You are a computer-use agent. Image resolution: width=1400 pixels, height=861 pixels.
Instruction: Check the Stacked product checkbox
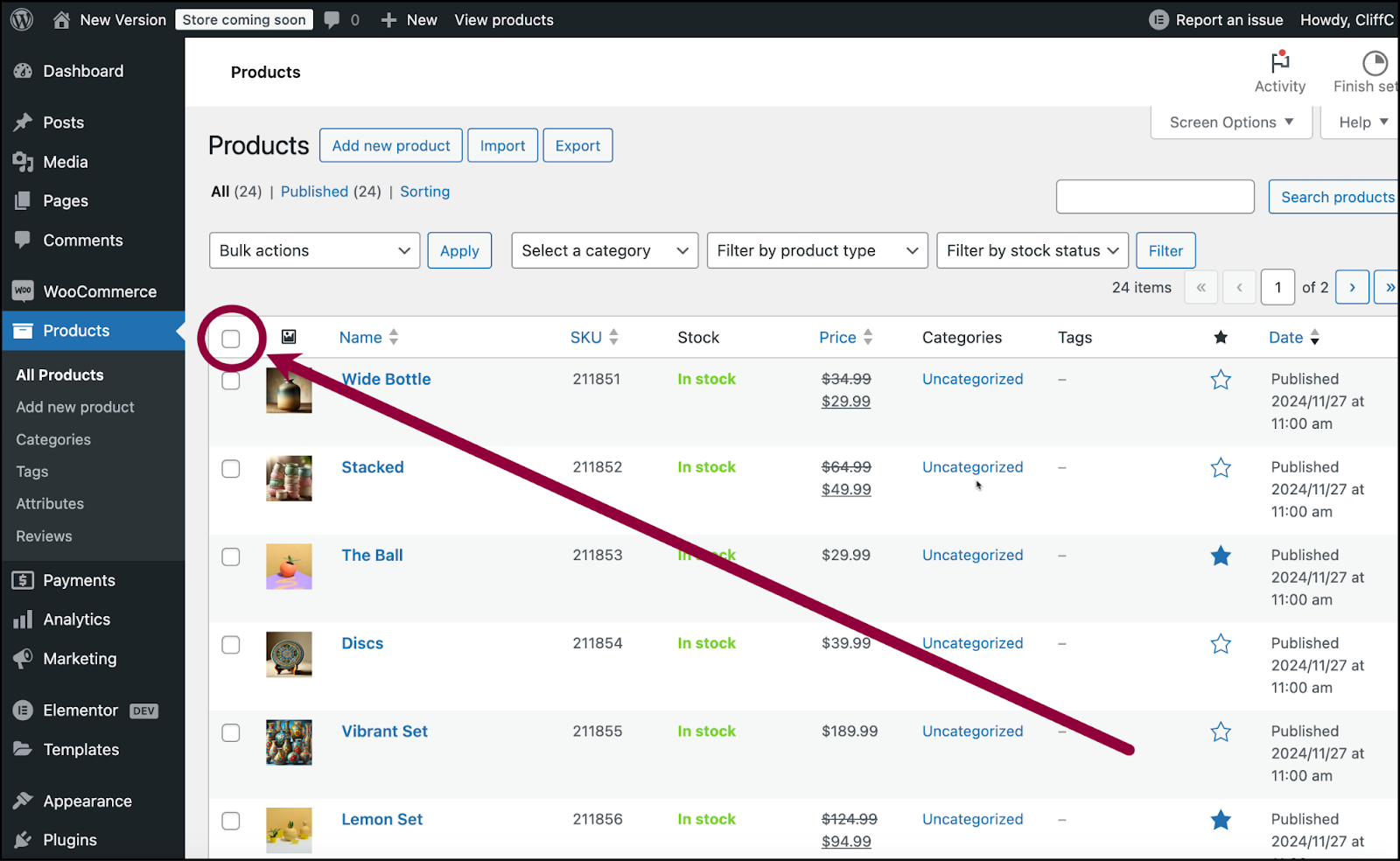point(231,469)
